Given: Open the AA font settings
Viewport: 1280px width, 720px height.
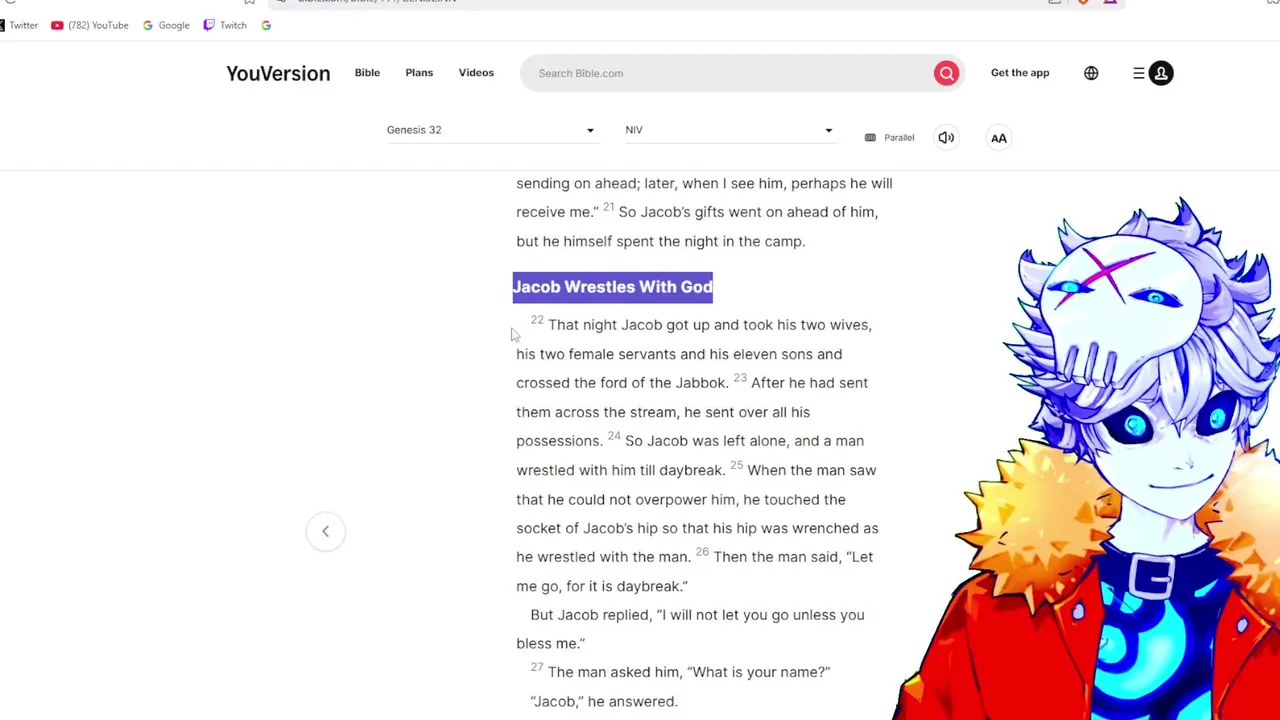Looking at the screenshot, I should pos(998,138).
